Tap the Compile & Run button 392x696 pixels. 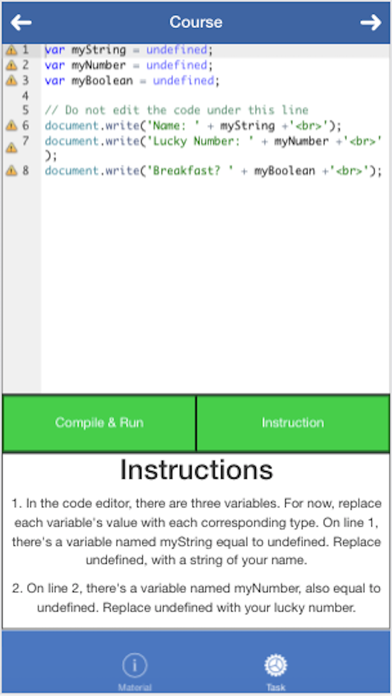click(x=99, y=423)
